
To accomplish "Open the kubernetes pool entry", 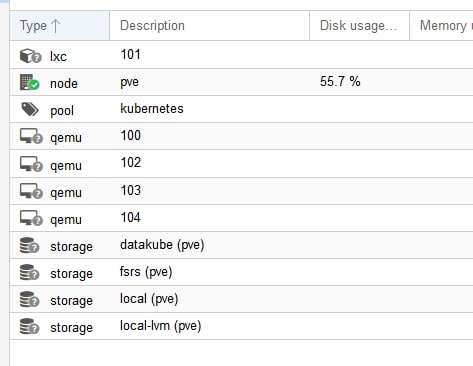I will [152, 109].
